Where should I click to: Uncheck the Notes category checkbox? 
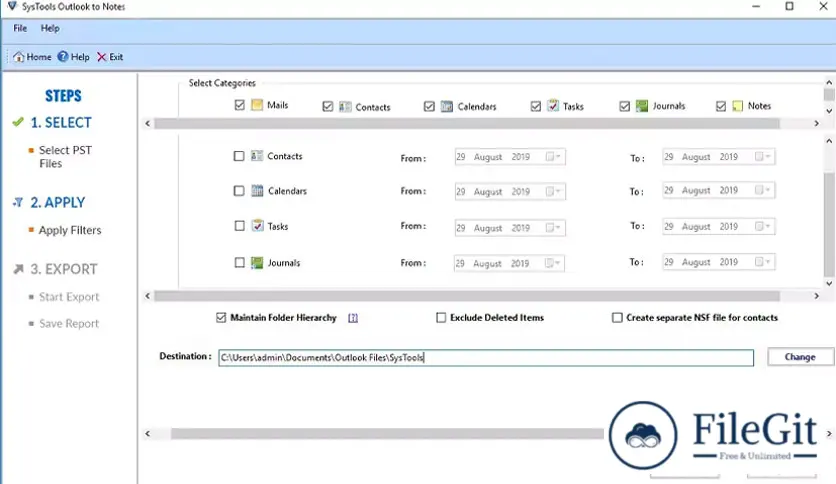point(721,107)
